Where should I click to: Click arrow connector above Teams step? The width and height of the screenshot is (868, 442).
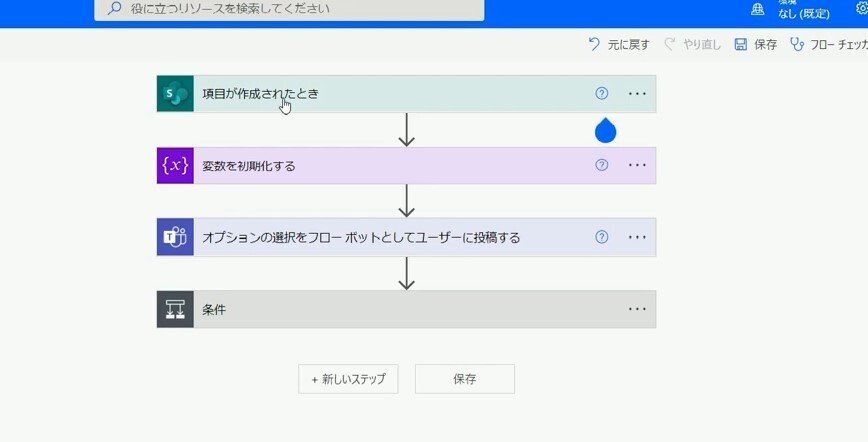[x=406, y=201]
